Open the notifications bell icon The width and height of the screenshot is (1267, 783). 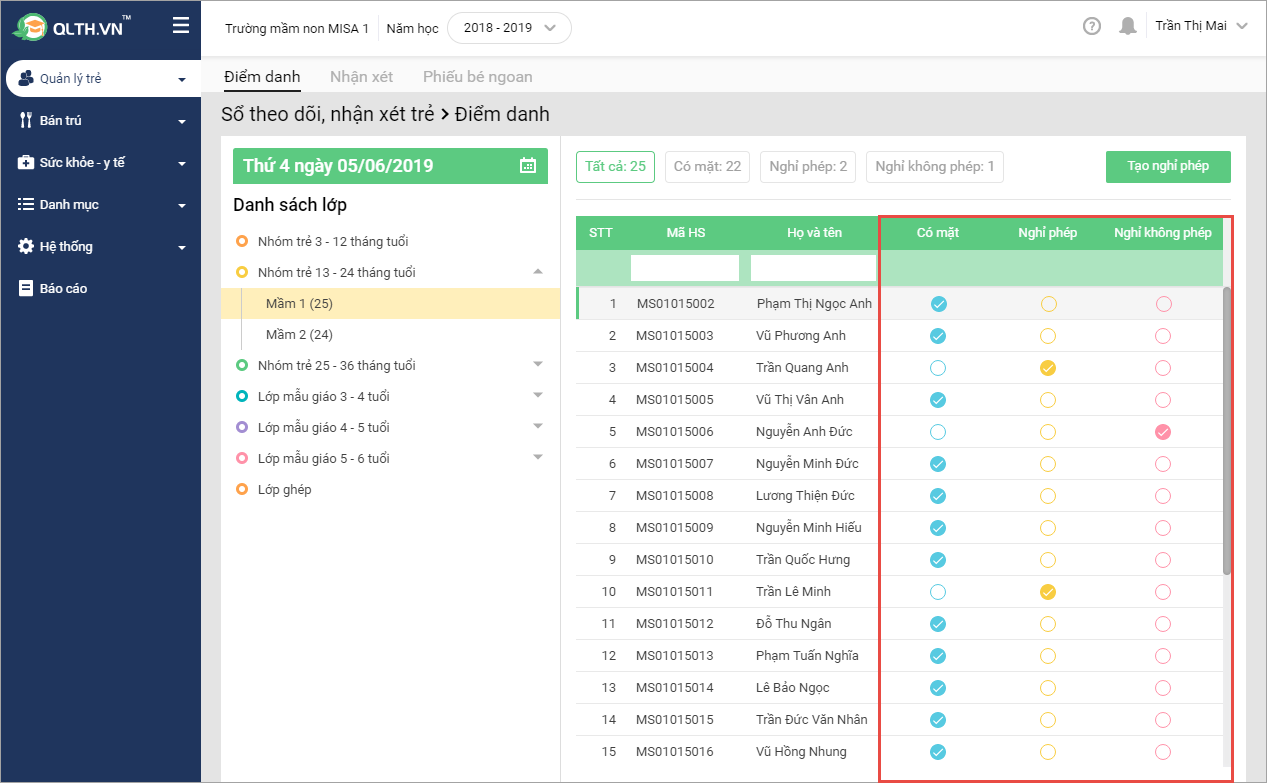(1128, 27)
